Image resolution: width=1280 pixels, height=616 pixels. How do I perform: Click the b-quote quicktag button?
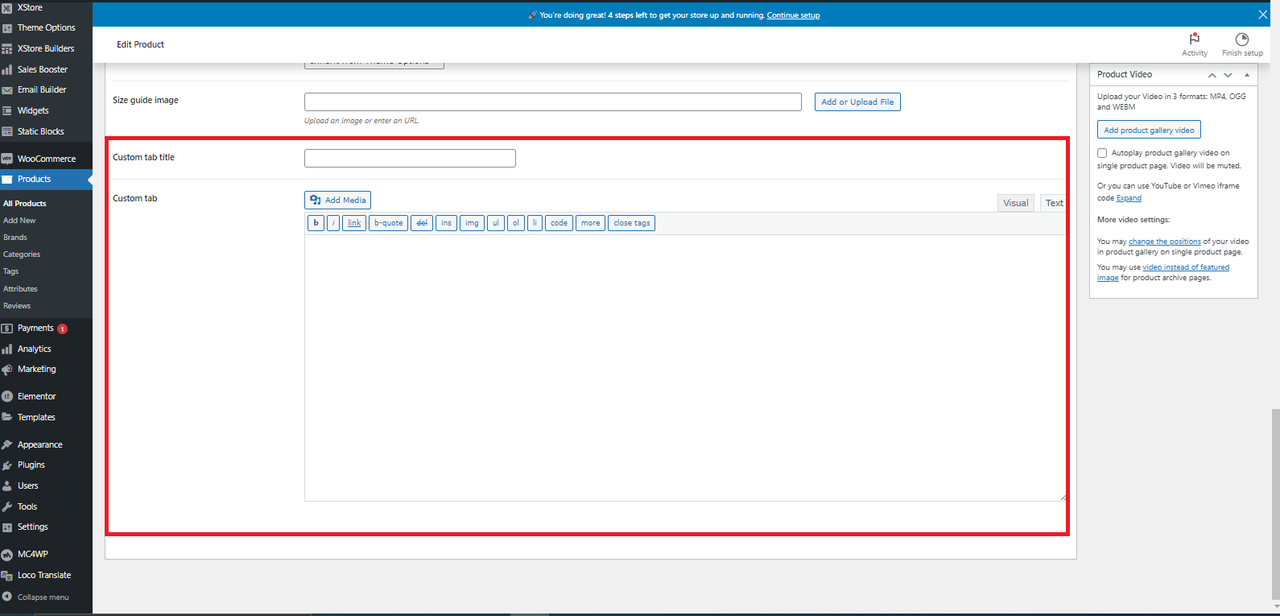pyautogui.click(x=388, y=223)
